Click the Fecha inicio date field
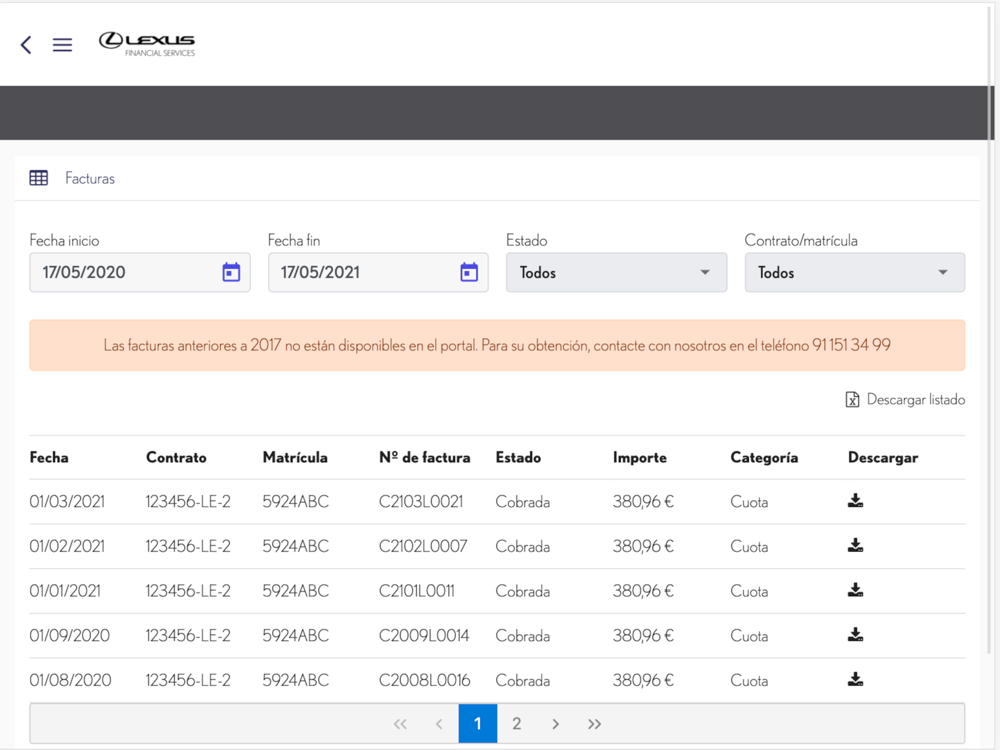Image resolution: width=1000 pixels, height=750 pixels. [x=140, y=272]
